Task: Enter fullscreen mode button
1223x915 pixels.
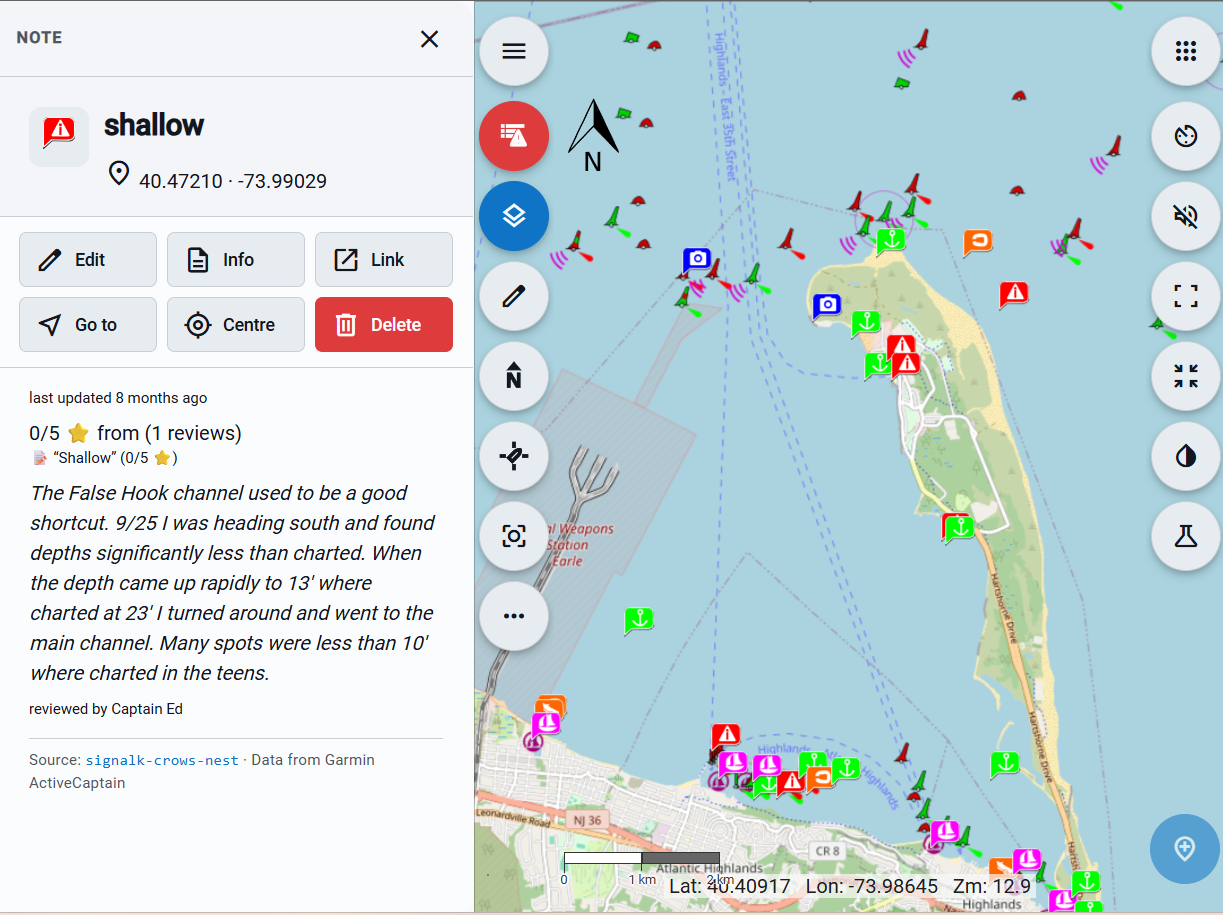Action: click(x=1186, y=296)
